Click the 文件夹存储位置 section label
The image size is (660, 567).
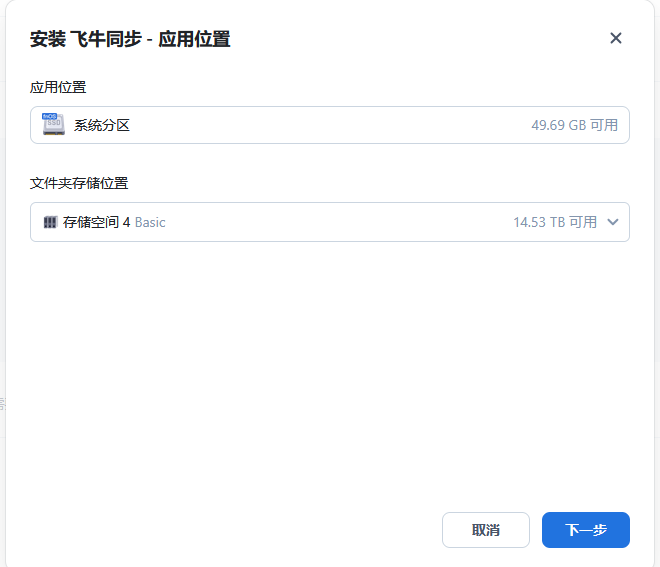[x=79, y=183]
